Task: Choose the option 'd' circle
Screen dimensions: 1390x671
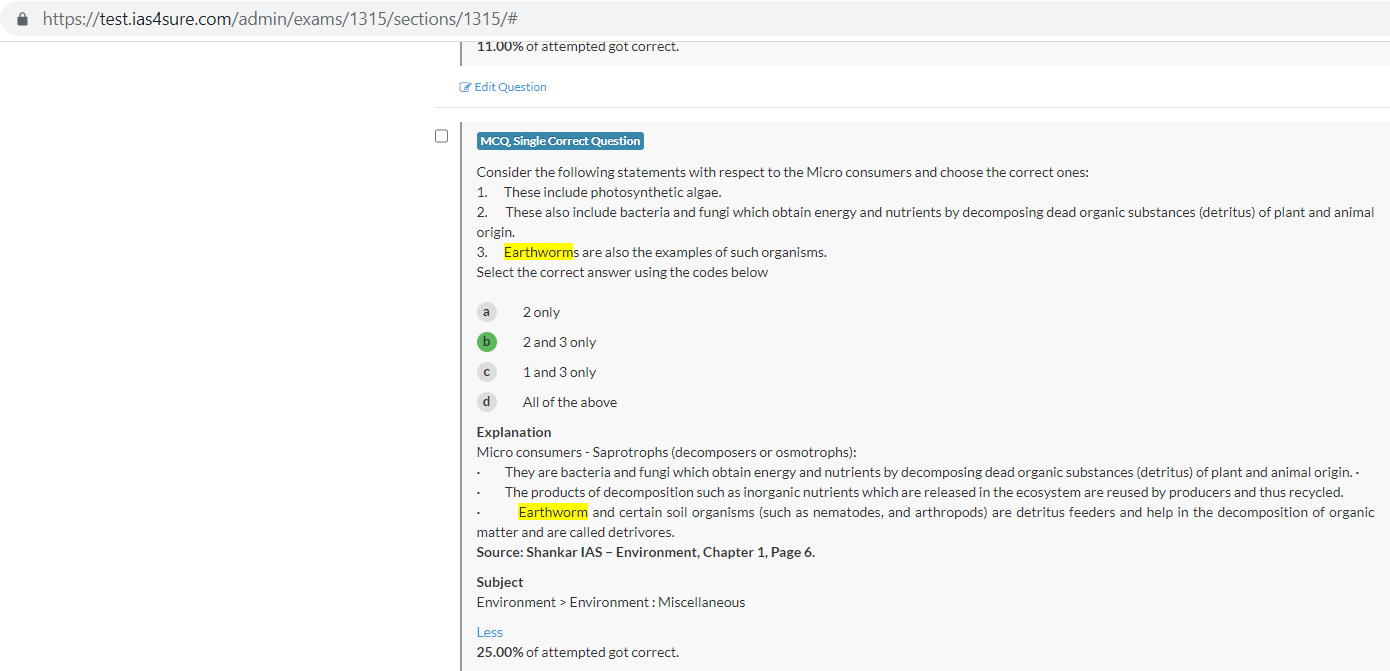Action: 487,402
